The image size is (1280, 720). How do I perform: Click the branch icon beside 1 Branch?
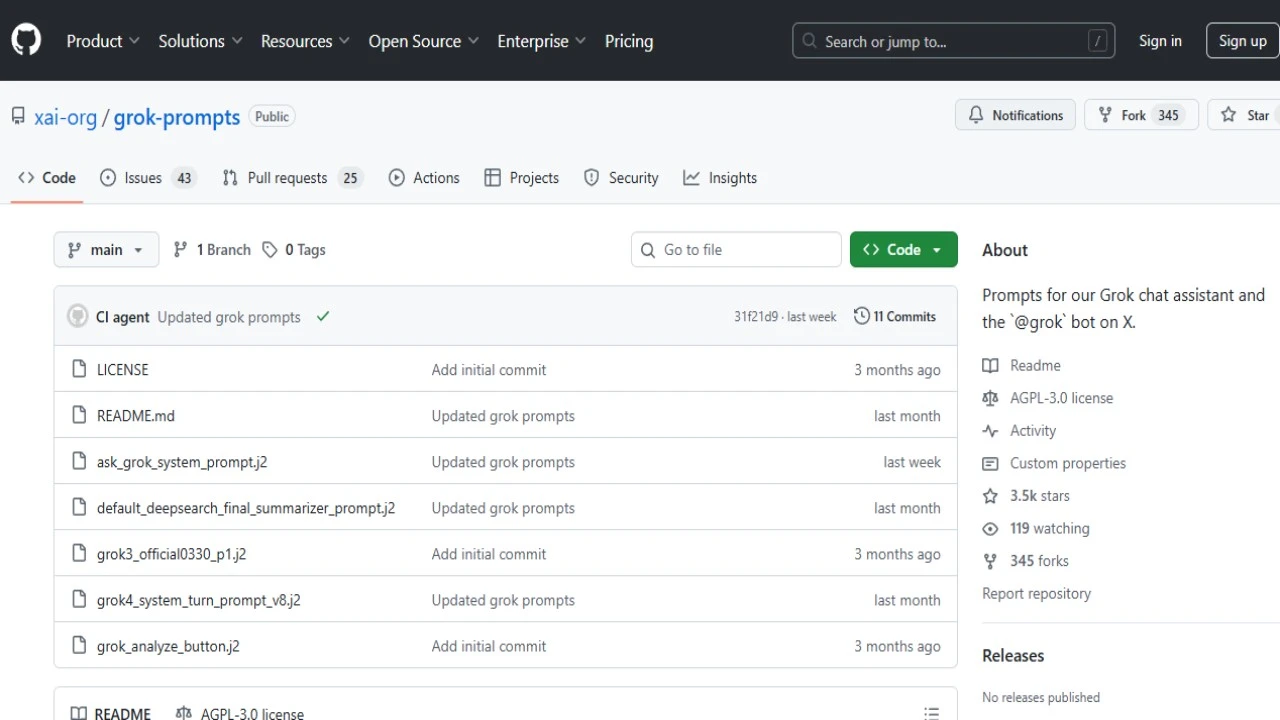coord(180,250)
